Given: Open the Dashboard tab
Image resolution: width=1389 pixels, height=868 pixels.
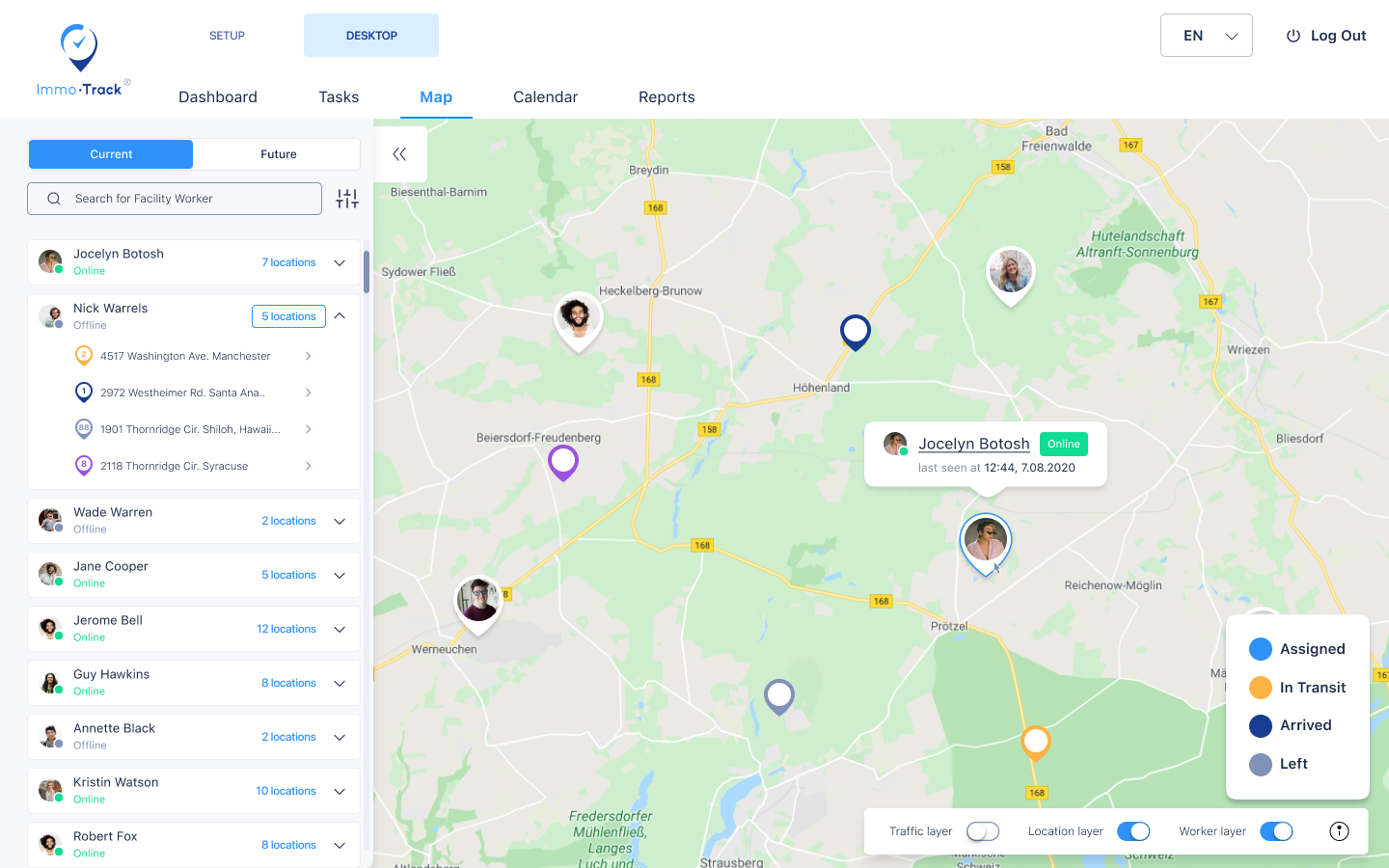Looking at the screenshot, I should pos(218,97).
